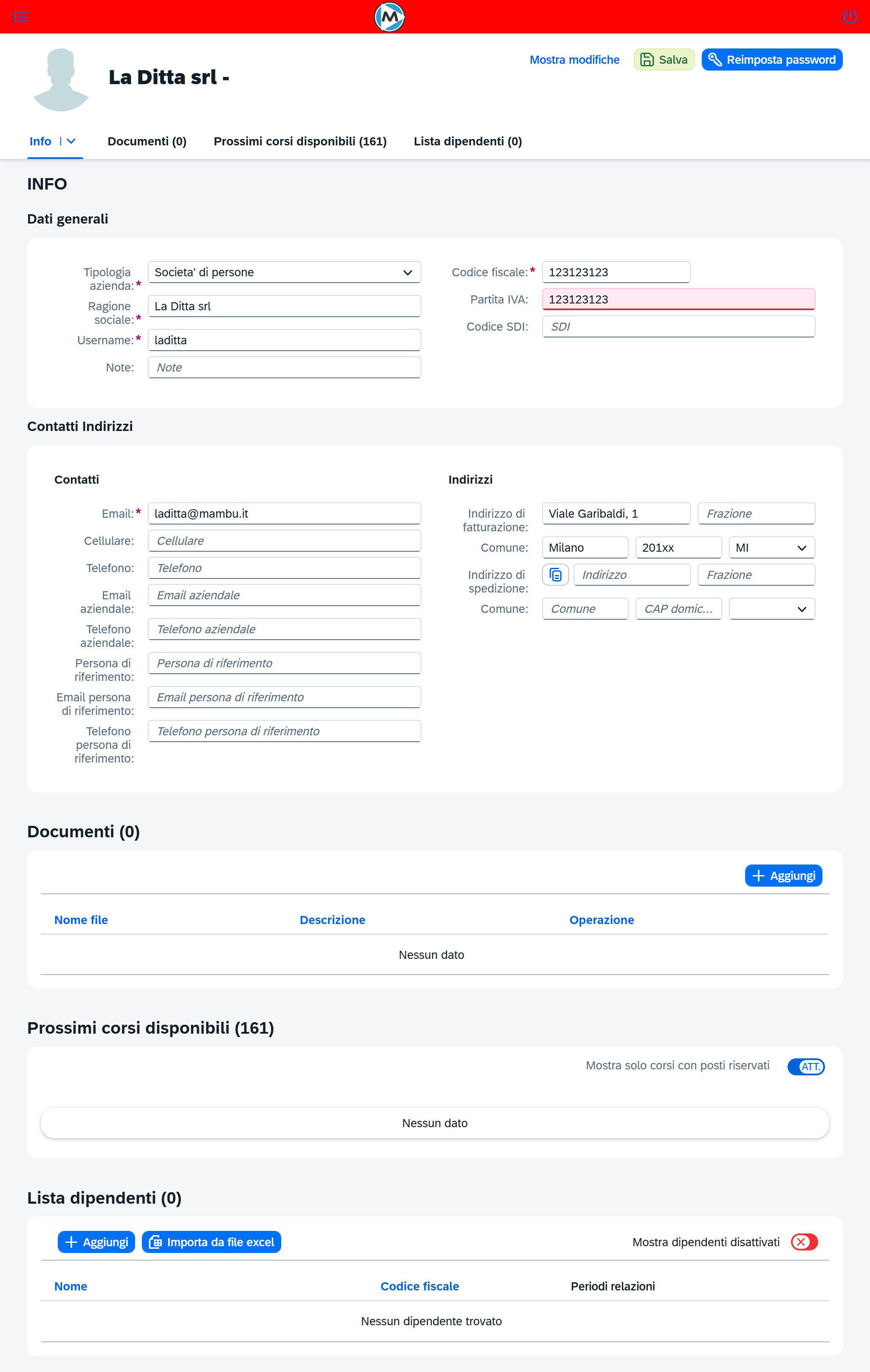870x1372 pixels.
Task: Toggle Mostra solo corsi con posti riservati
Action: [x=806, y=1066]
